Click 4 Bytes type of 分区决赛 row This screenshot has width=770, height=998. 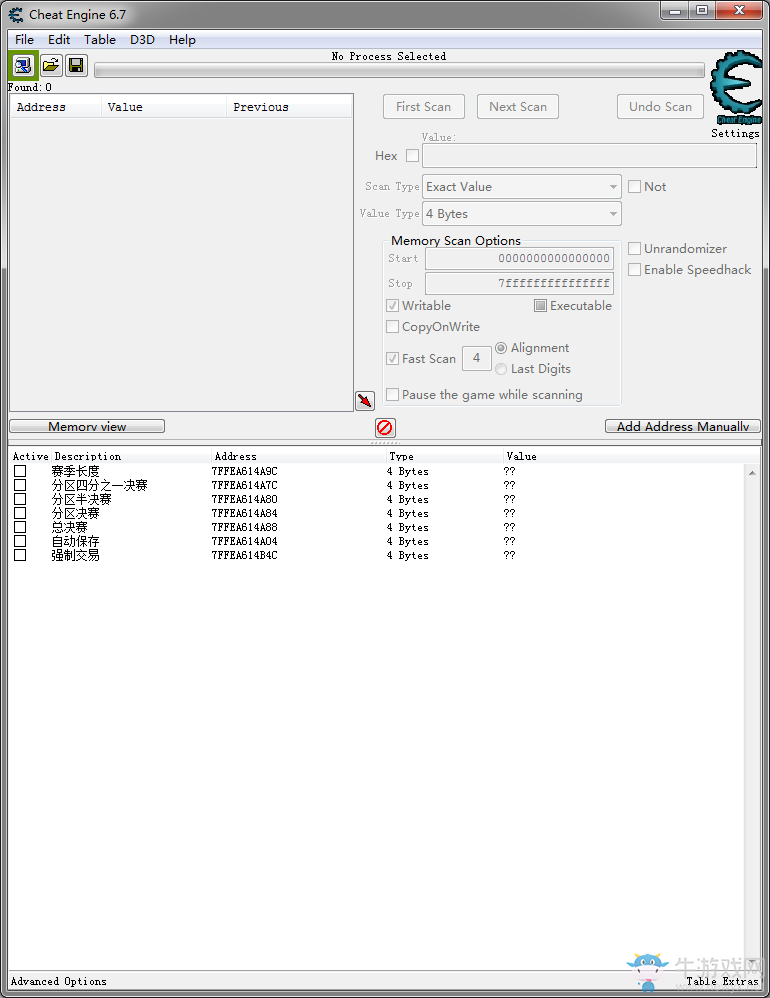tap(407, 513)
